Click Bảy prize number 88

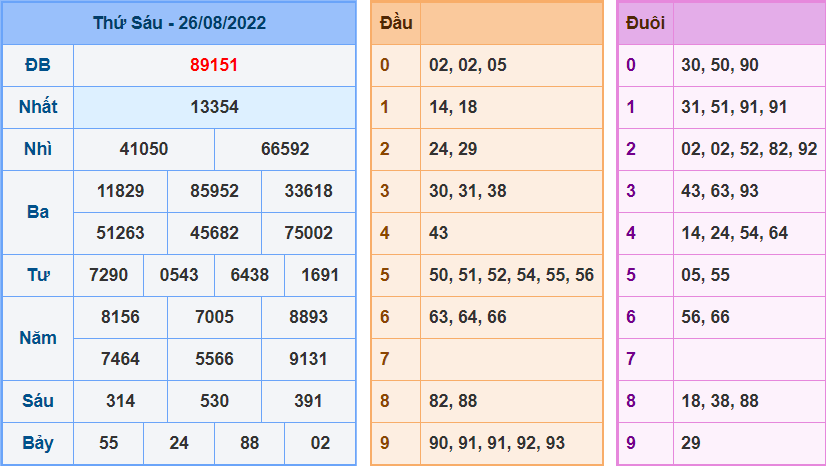click(x=250, y=443)
